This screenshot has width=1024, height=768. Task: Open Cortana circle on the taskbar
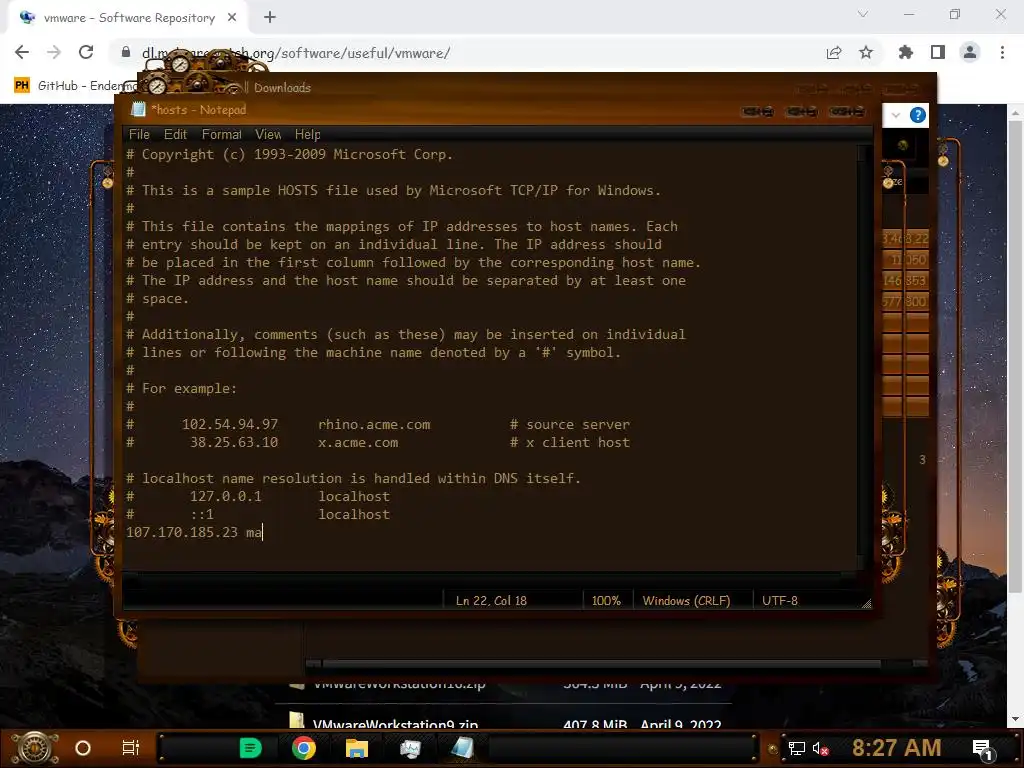coord(83,748)
